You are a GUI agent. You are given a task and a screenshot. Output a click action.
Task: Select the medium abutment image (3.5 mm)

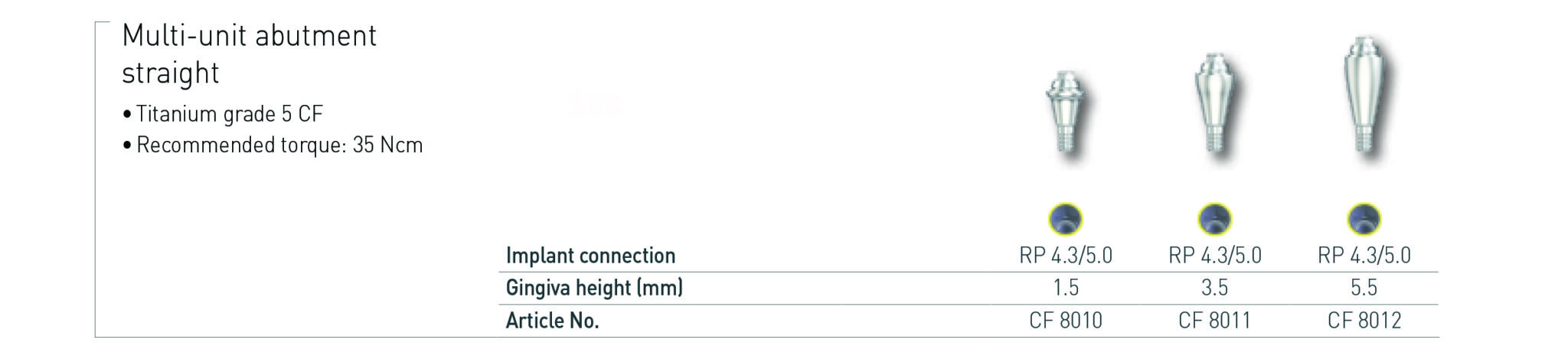click(1215, 106)
